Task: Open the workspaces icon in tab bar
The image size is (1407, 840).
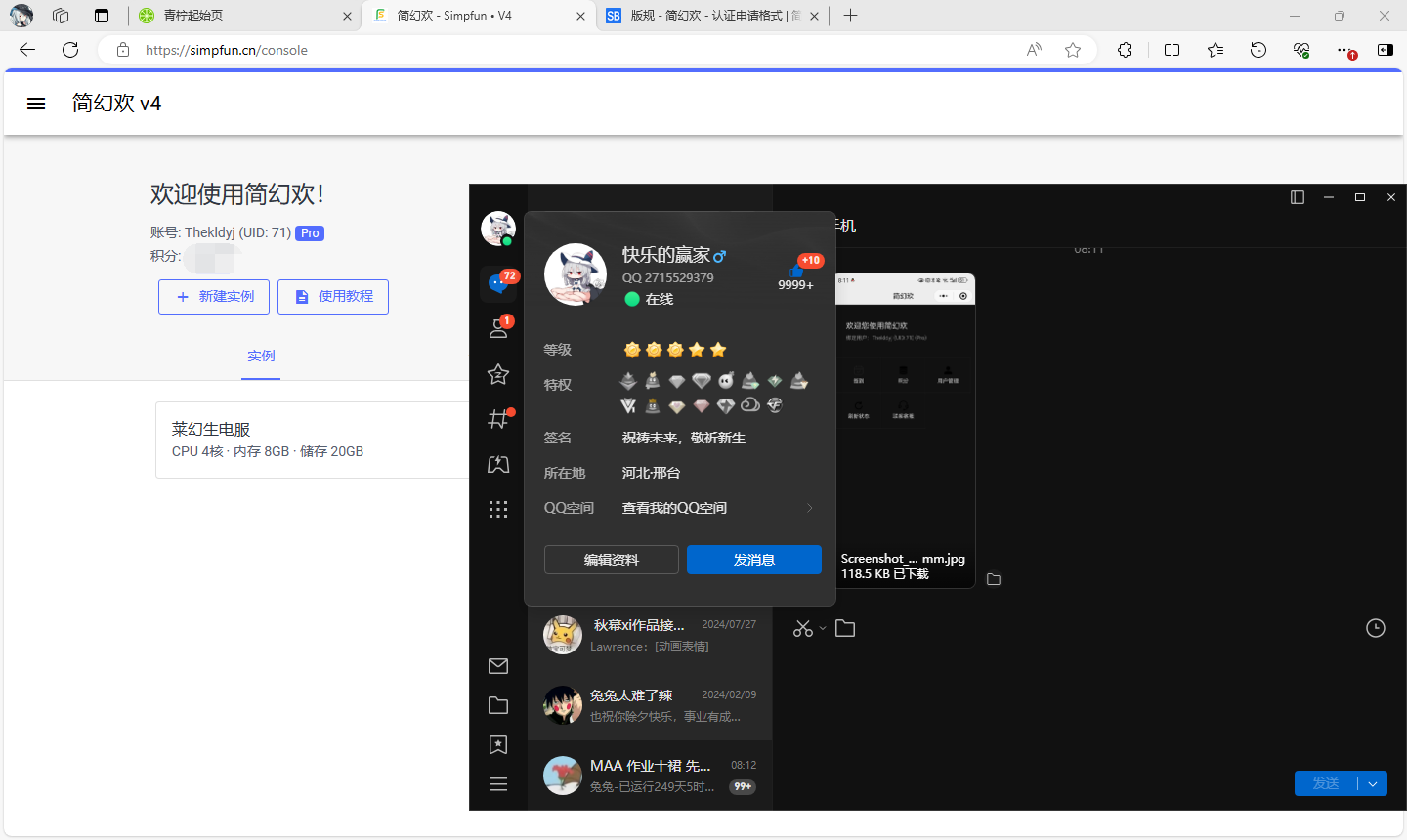Action: tap(61, 16)
